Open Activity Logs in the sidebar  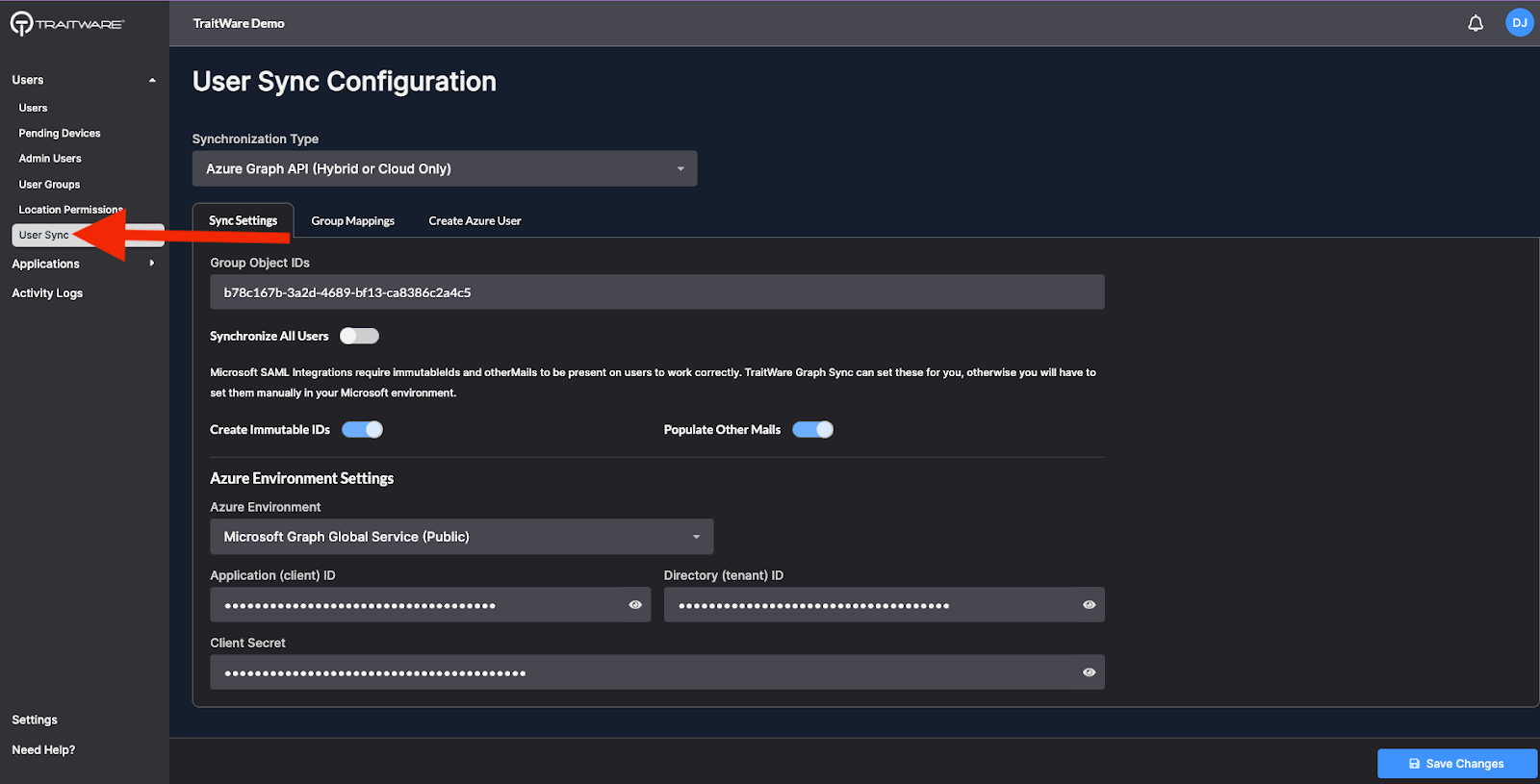tap(47, 293)
